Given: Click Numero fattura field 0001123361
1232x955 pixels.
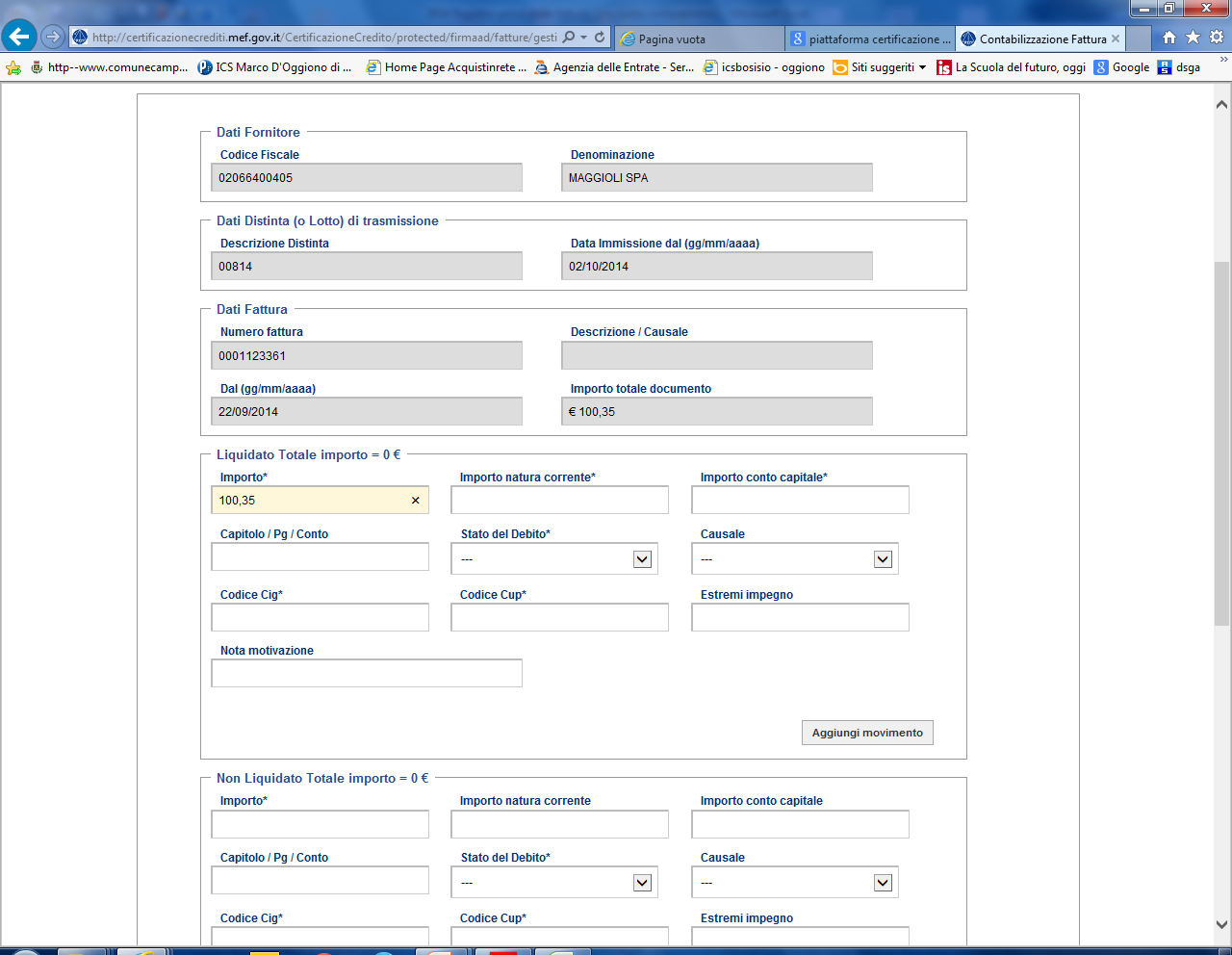Looking at the screenshot, I should [x=367, y=356].
